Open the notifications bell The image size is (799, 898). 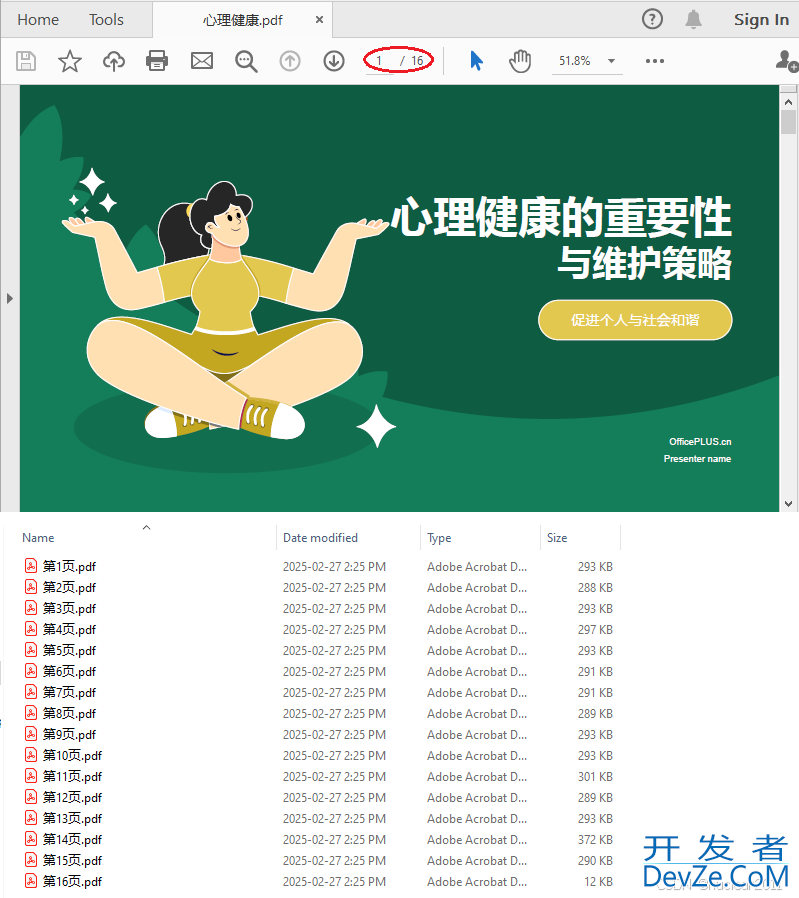(x=693, y=19)
